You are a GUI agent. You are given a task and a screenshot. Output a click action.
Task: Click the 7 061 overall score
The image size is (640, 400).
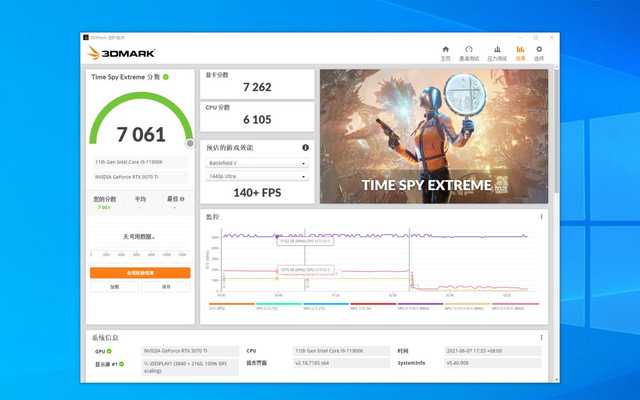click(141, 134)
